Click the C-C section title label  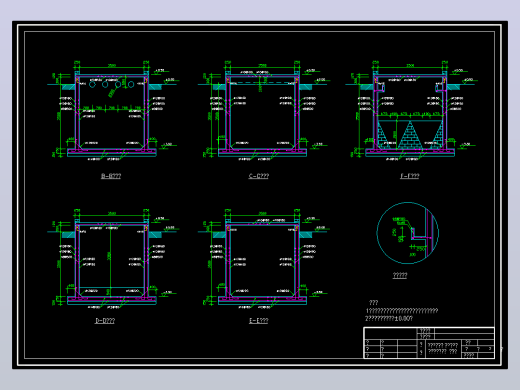[x=258, y=176]
